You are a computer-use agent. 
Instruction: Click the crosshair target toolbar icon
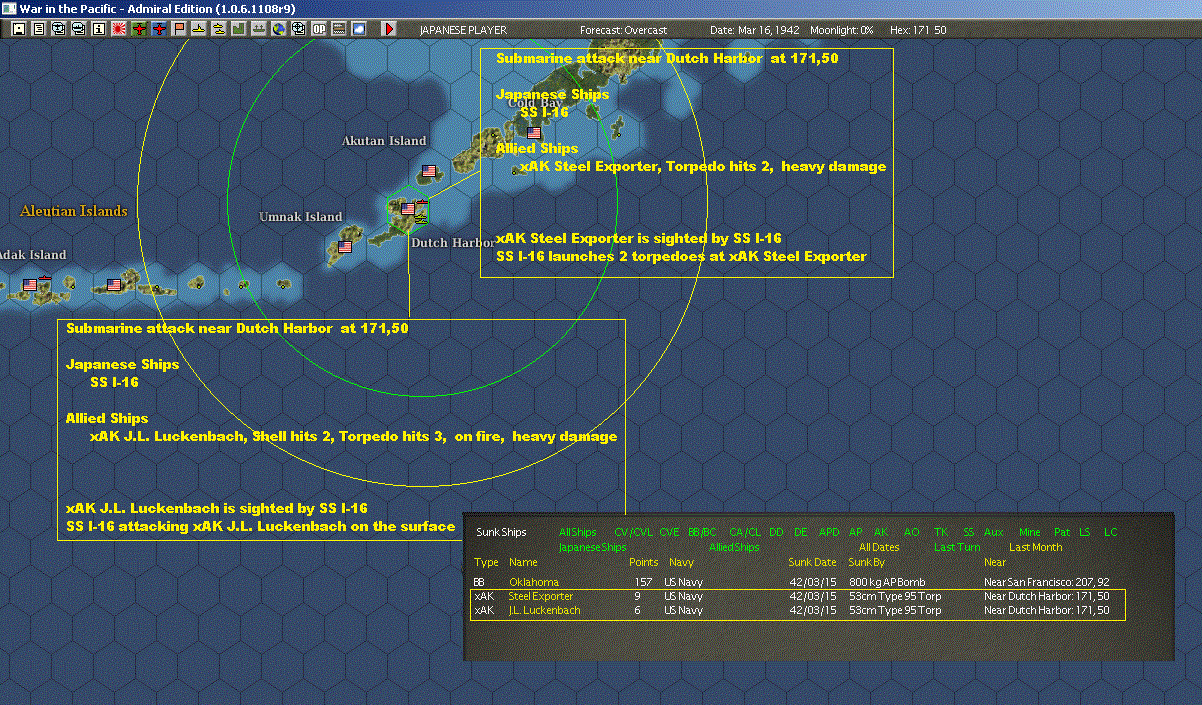[x=299, y=29]
